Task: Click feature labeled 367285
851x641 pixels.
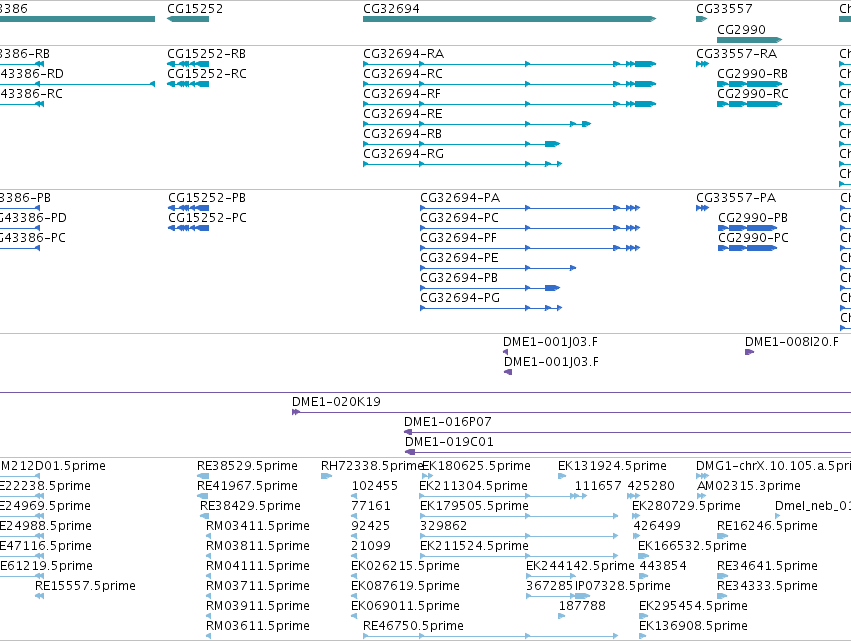Action: tap(549, 587)
